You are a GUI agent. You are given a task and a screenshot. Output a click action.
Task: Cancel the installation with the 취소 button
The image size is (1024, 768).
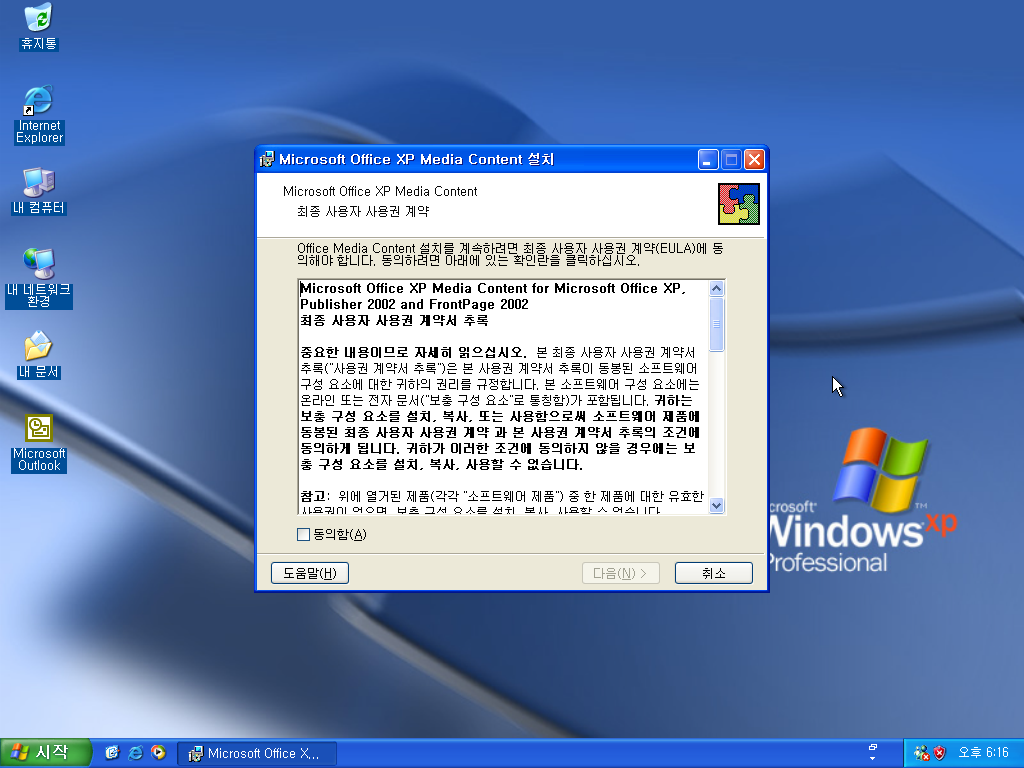click(713, 573)
